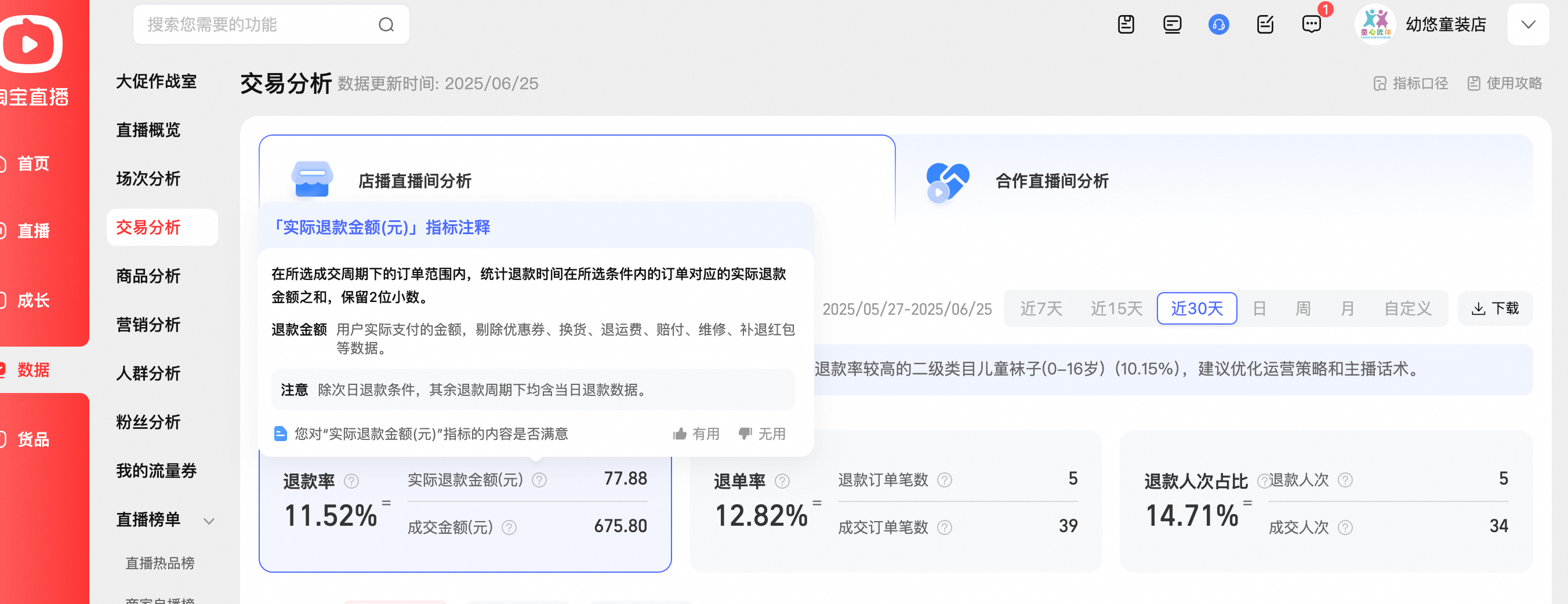Select 交易分析 menu item
Screen dimensions: 1568x604
pyautogui.click(x=162, y=227)
